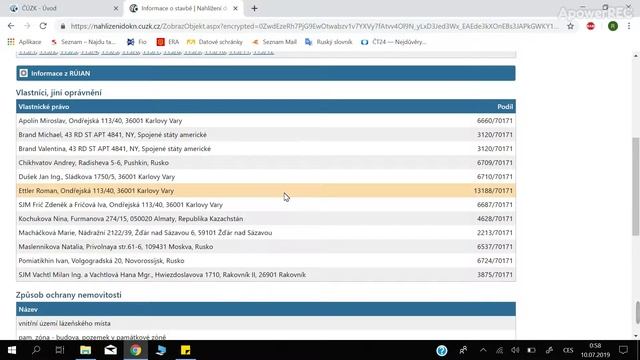The width and height of the screenshot is (640, 360).
Task: Open the Datové schránky bookmark
Action: click(x=215, y=42)
